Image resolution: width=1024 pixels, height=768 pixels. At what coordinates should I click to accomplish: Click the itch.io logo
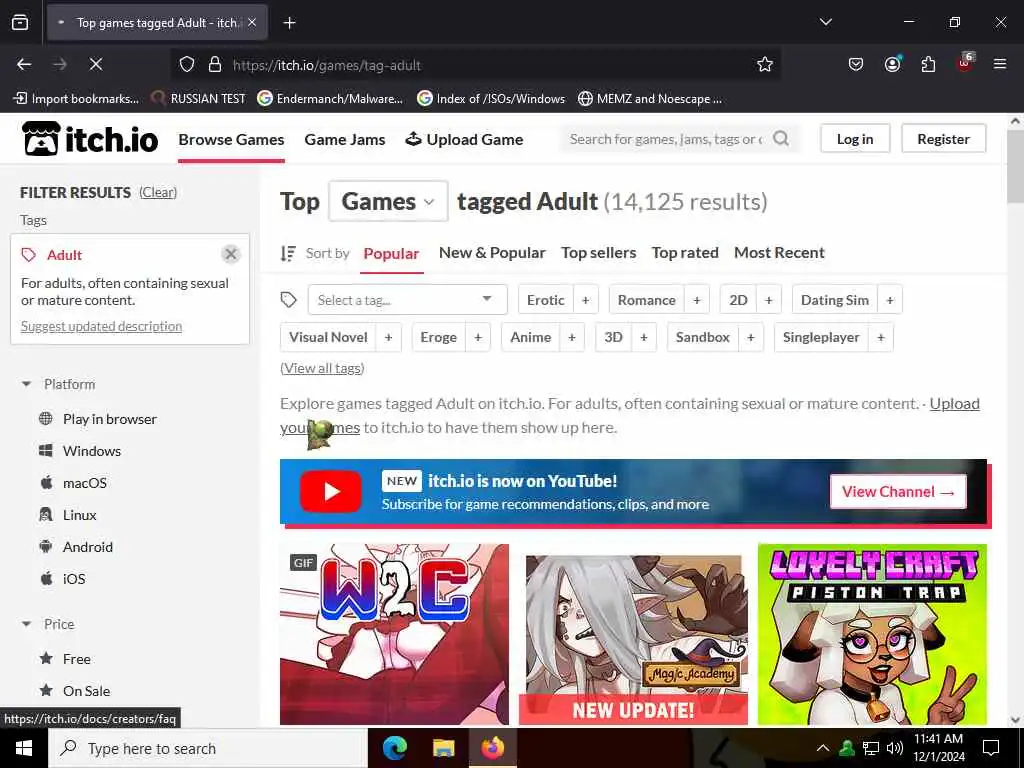pyautogui.click(x=89, y=138)
